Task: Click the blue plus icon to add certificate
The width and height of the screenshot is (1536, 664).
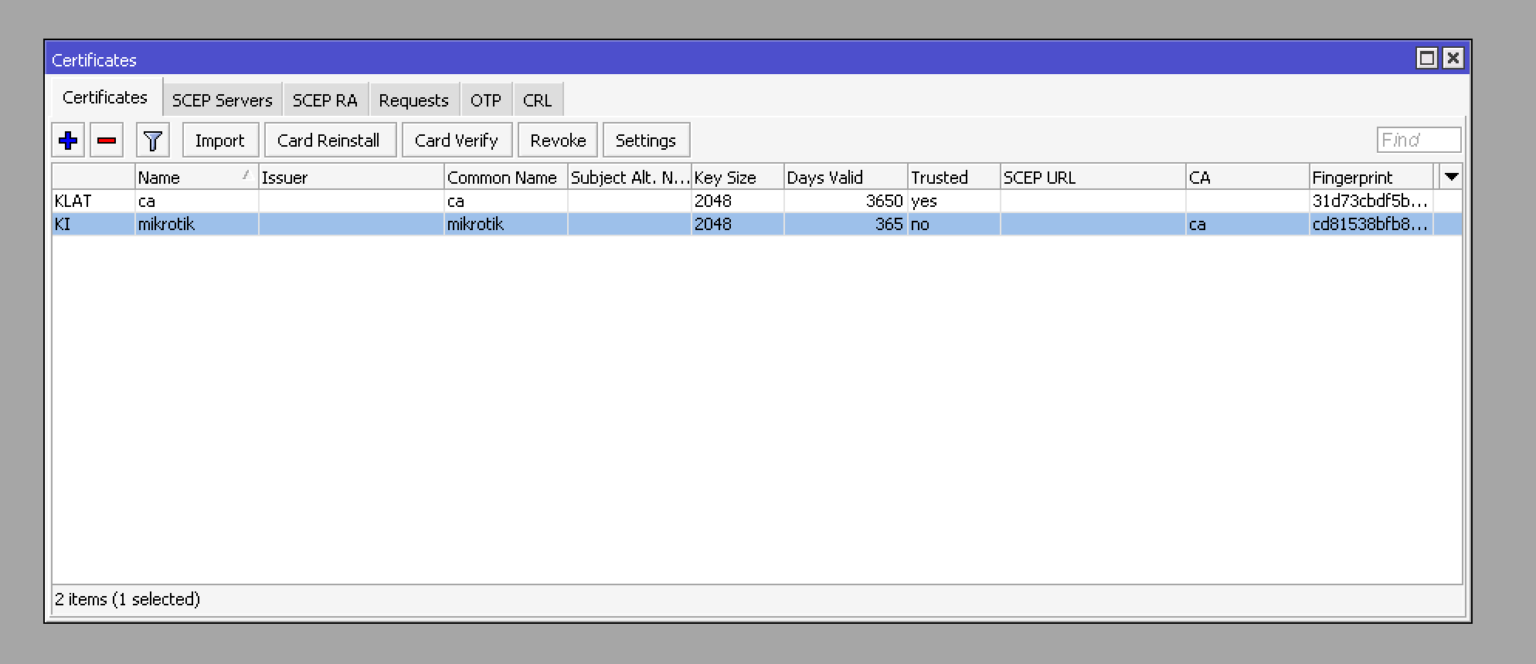Action: [x=67, y=139]
